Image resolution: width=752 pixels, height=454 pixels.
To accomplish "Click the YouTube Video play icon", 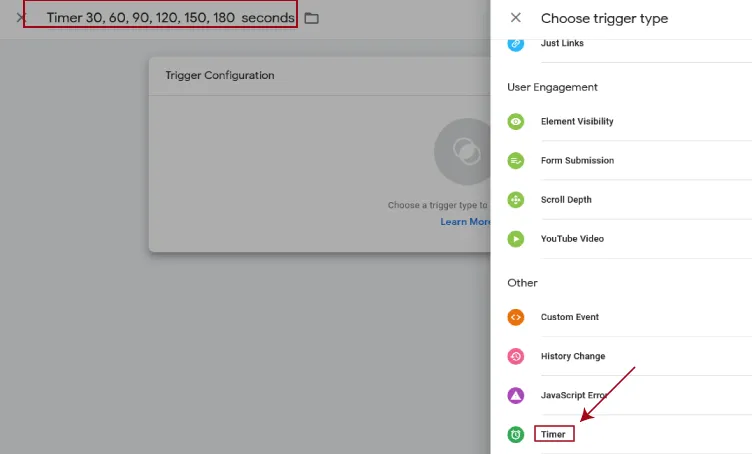I will pyautogui.click(x=516, y=239).
